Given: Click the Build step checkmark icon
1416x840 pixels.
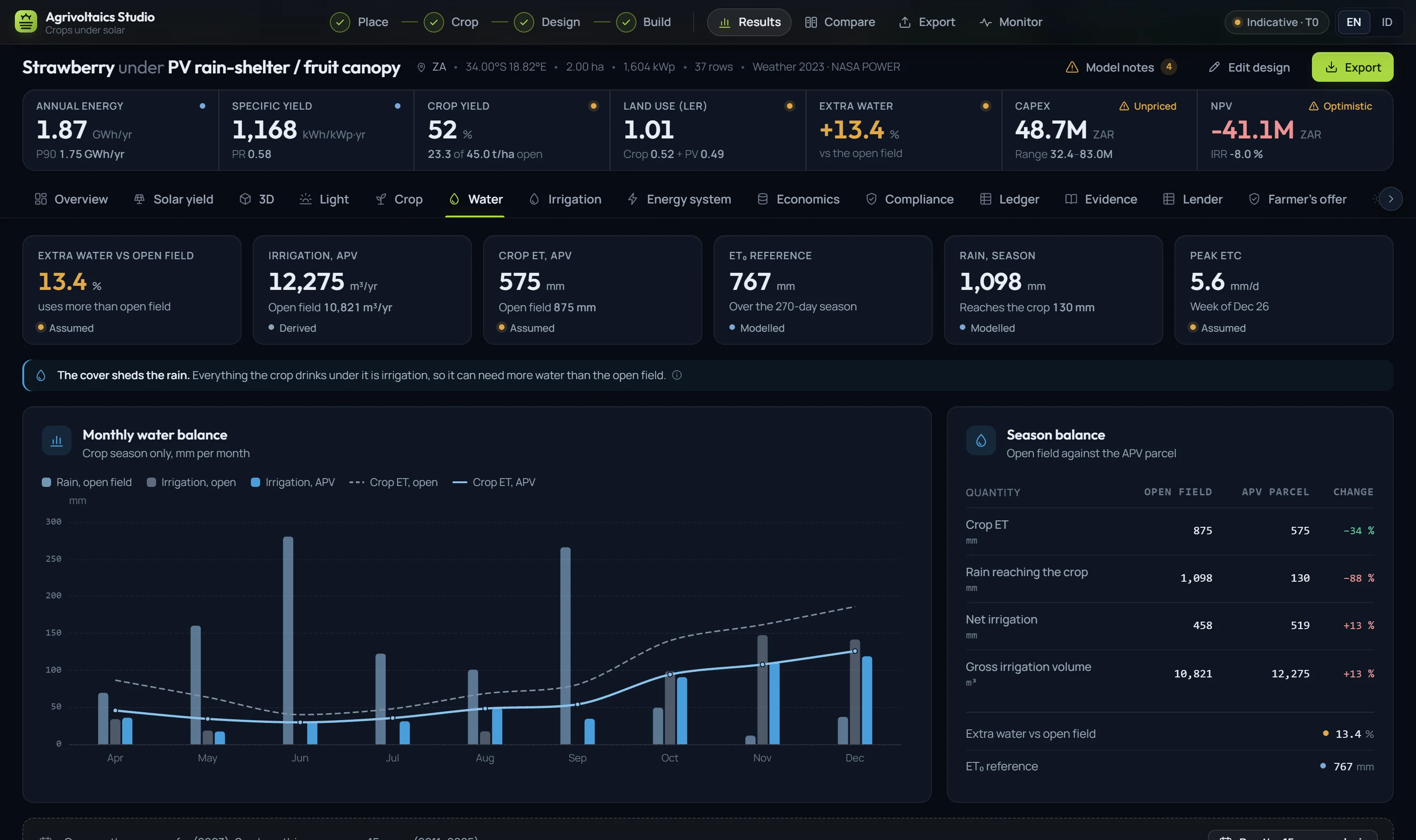Looking at the screenshot, I should point(625,23).
